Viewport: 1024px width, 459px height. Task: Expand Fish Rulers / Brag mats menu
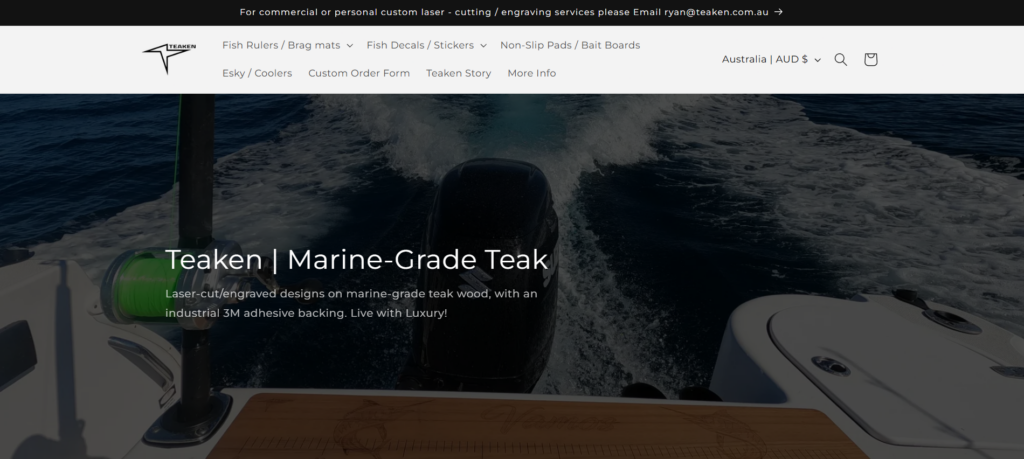287,45
